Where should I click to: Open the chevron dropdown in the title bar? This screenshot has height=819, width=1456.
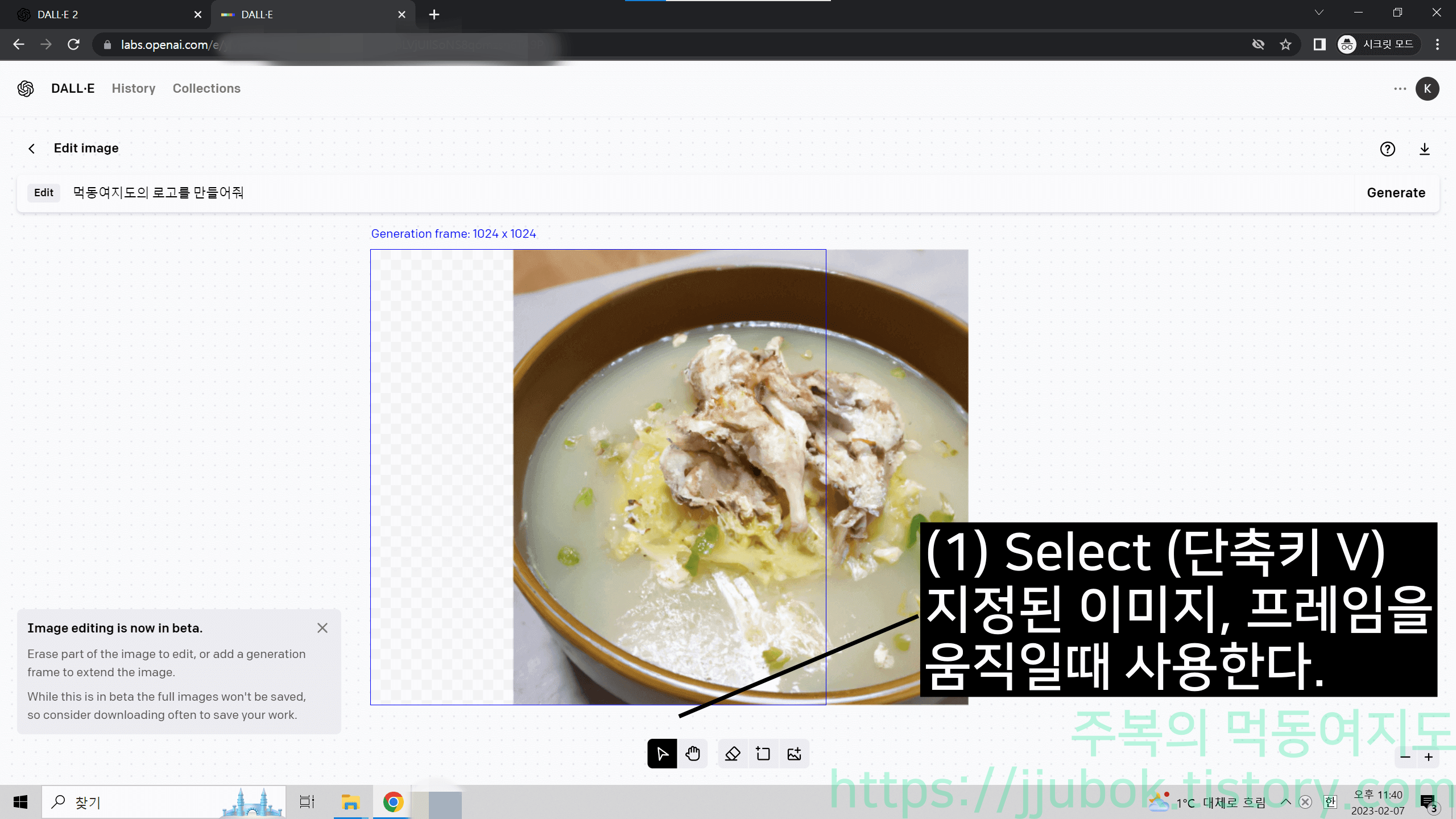1318,13
